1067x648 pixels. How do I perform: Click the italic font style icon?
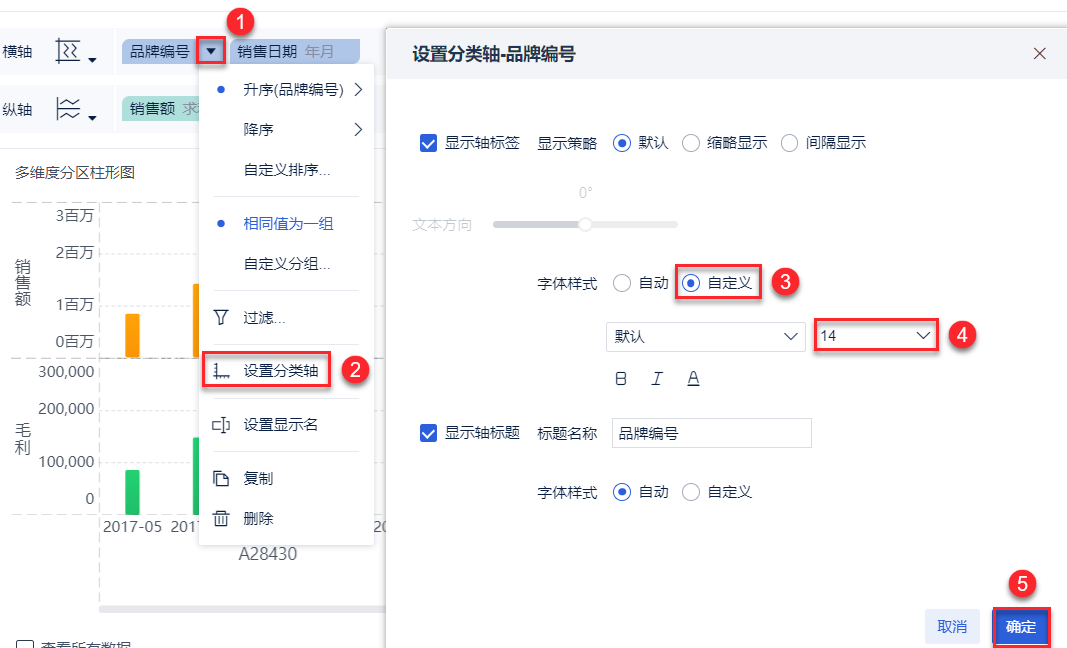(x=657, y=378)
